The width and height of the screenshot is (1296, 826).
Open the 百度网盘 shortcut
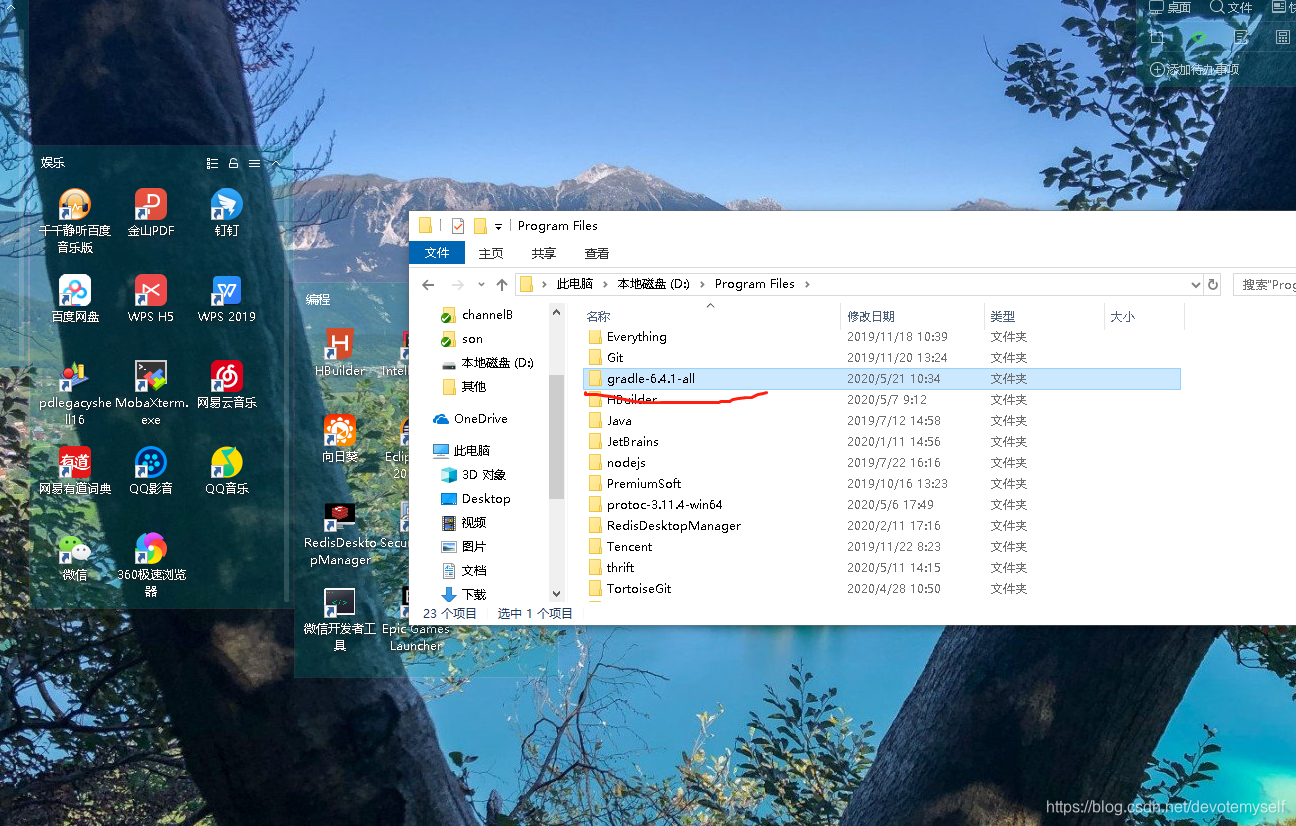click(x=75, y=299)
